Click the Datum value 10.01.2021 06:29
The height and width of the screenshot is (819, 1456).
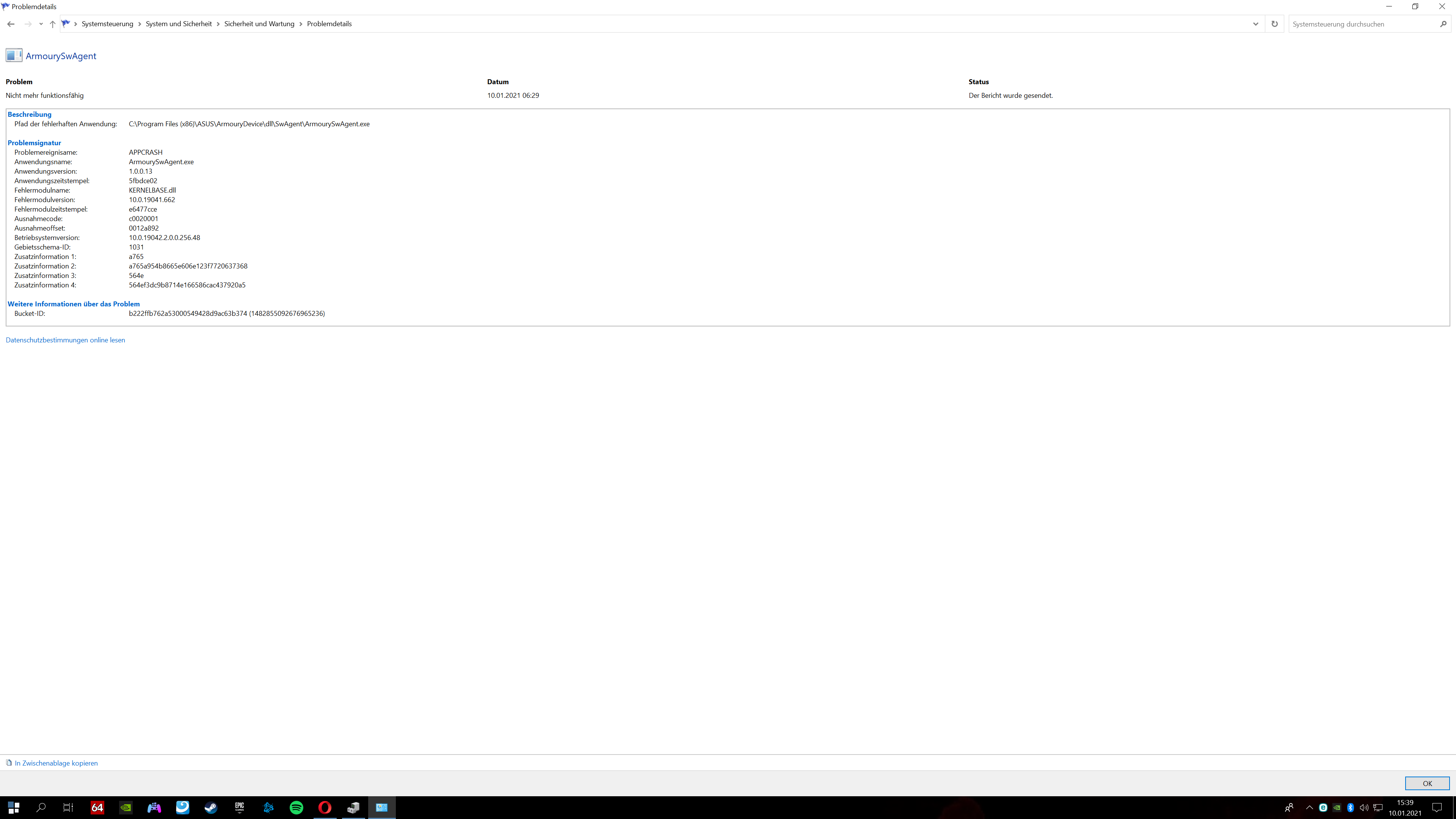click(513, 95)
